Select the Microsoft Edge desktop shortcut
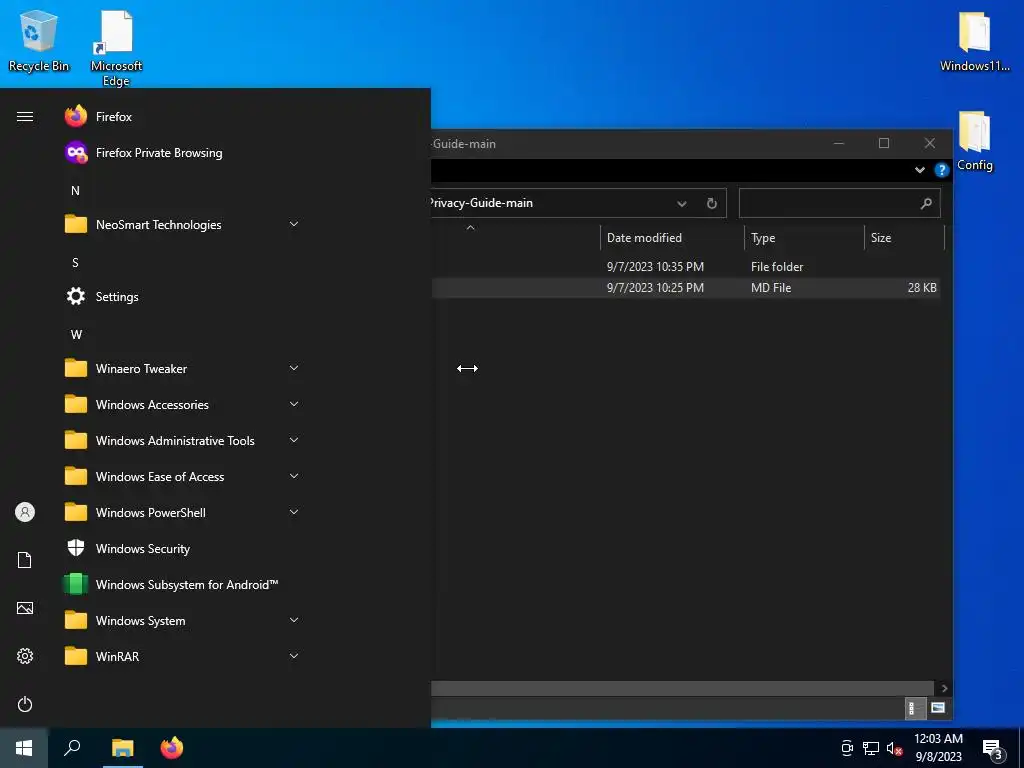The width and height of the screenshot is (1024, 768). click(x=116, y=48)
